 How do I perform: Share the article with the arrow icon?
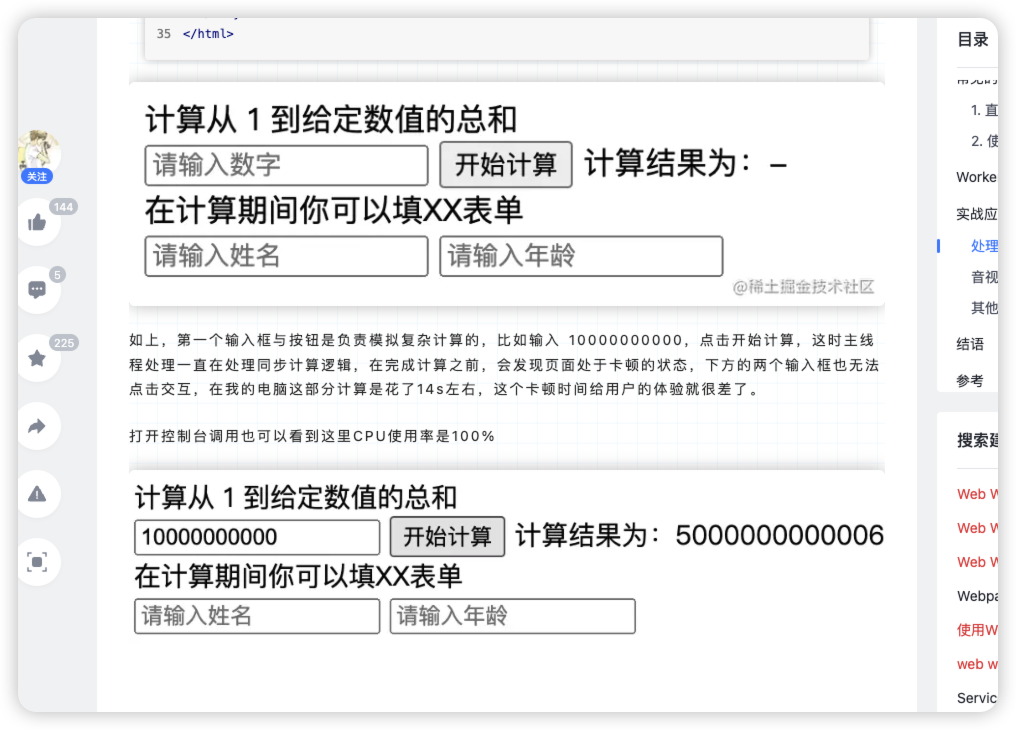pos(38,426)
